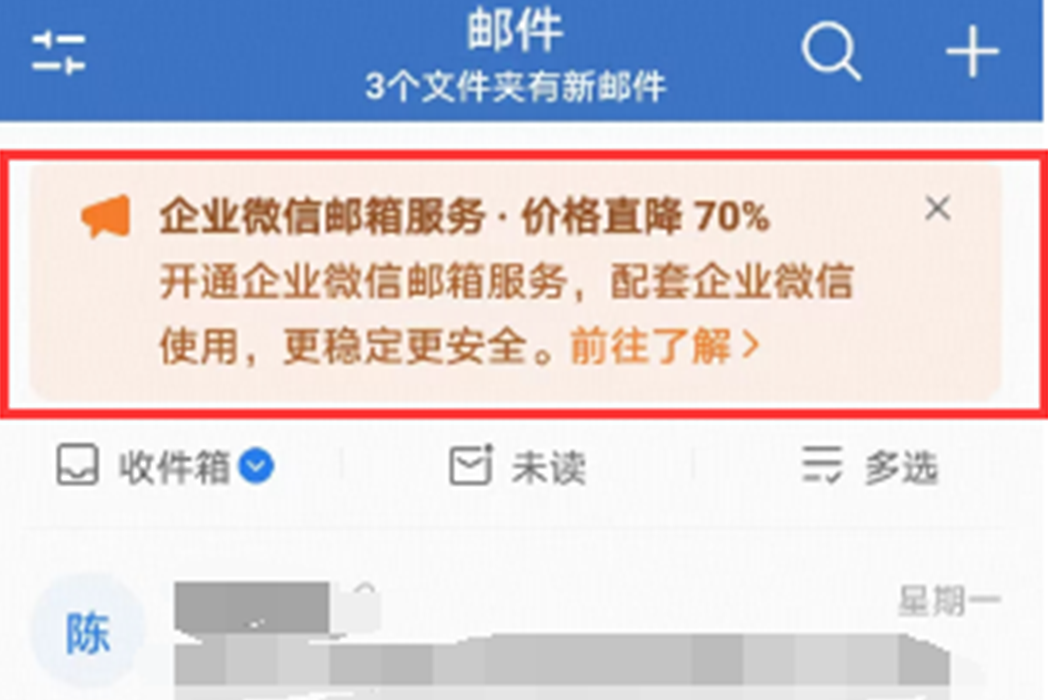This screenshot has width=1048, height=700.
Task: Tap the 3个文件夹有新邮件 subtitle
Action: 516,87
